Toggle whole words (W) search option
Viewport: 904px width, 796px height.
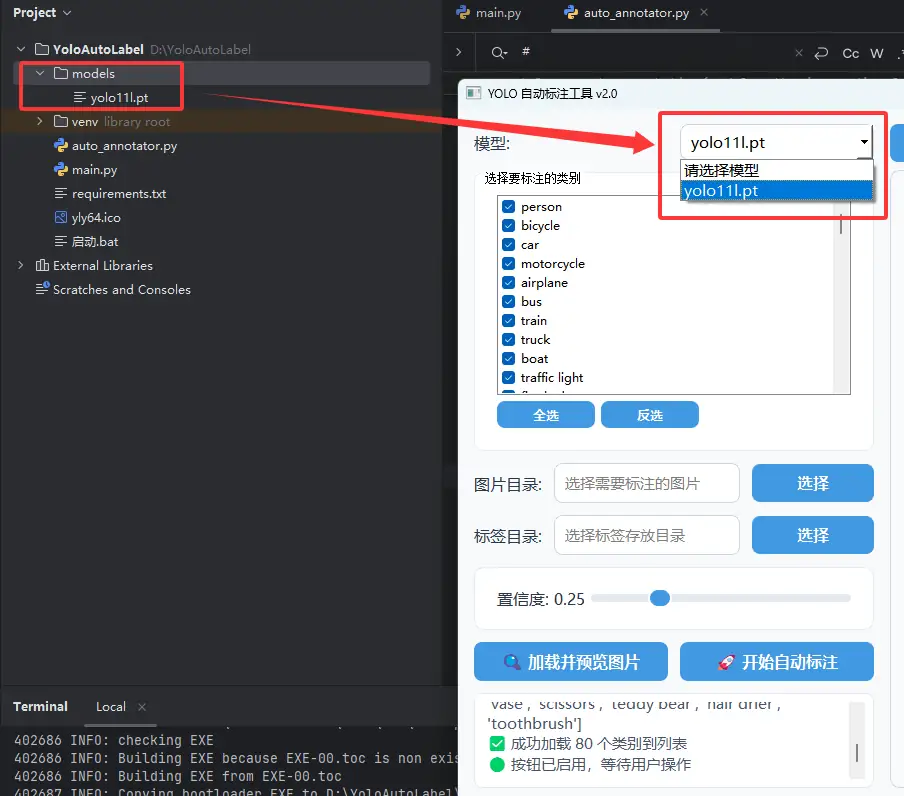coord(877,53)
